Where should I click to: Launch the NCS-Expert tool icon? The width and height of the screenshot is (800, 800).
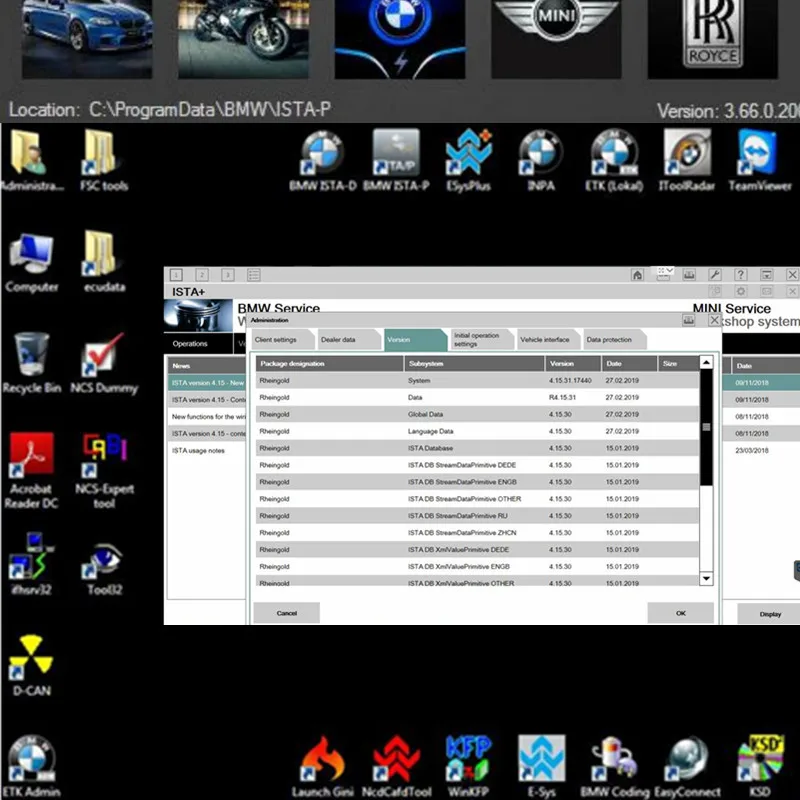104,470
